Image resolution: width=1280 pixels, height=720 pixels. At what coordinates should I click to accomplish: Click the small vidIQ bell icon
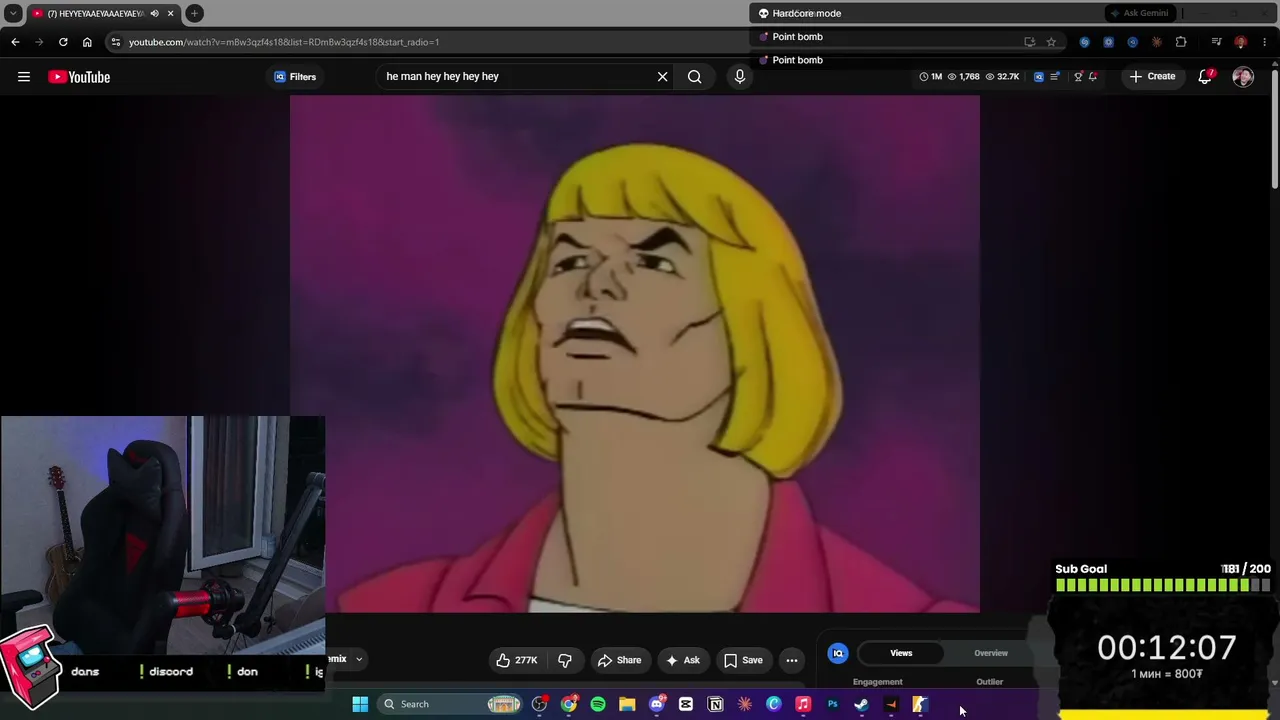(x=1093, y=76)
